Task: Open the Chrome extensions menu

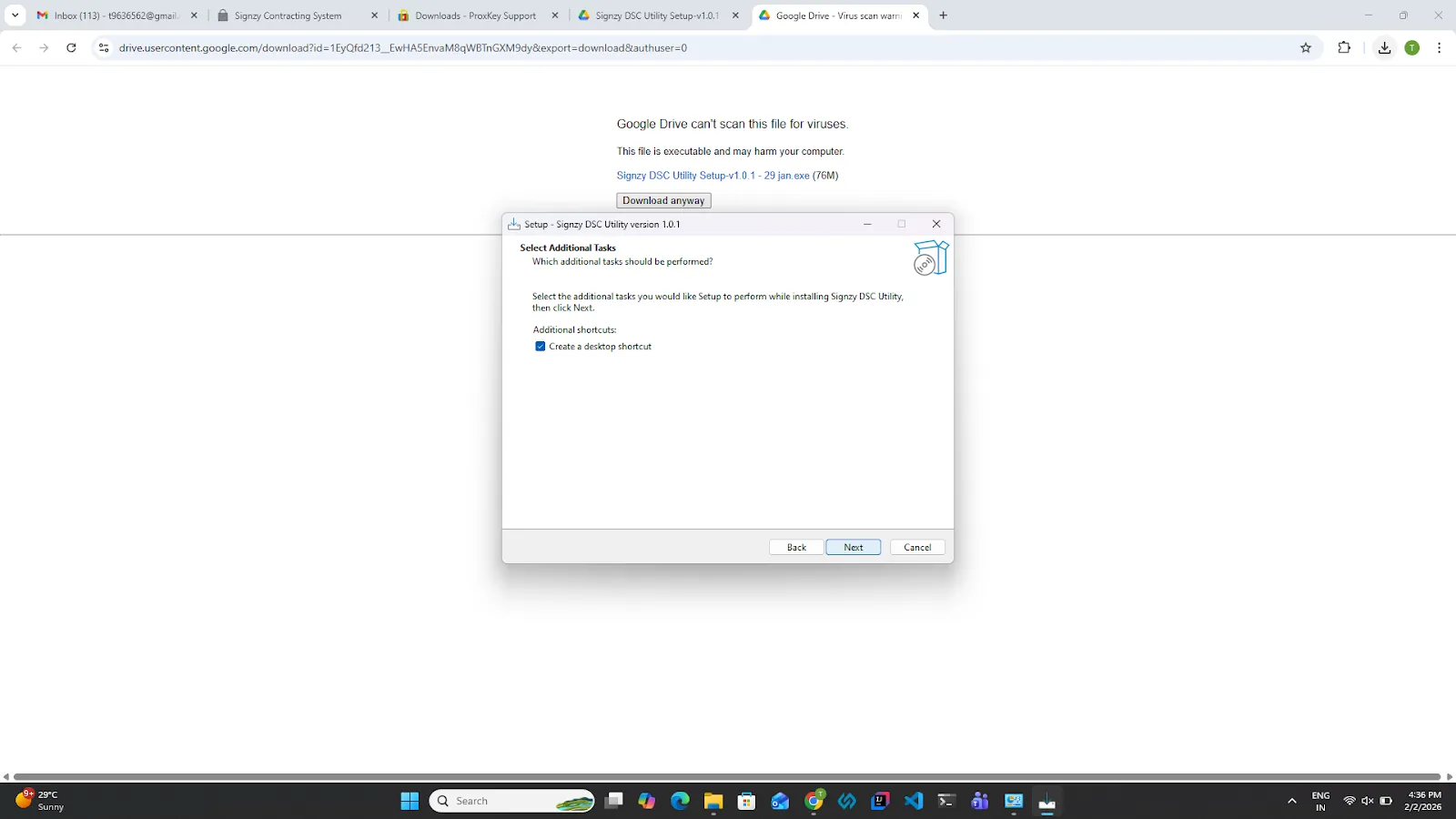Action: coord(1344,47)
